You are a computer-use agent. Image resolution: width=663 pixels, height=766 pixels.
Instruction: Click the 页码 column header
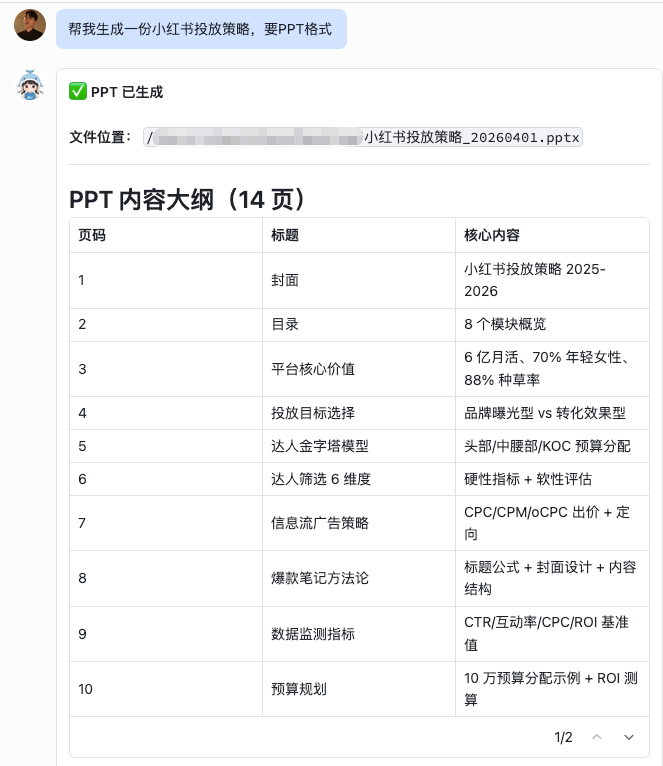click(92, 235)
